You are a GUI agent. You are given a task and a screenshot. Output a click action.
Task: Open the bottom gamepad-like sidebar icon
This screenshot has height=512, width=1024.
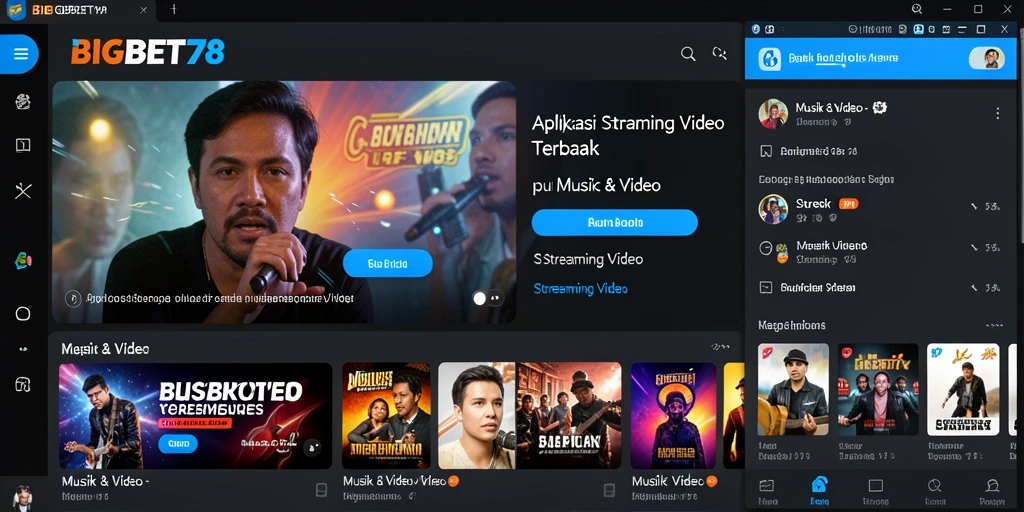23,384
